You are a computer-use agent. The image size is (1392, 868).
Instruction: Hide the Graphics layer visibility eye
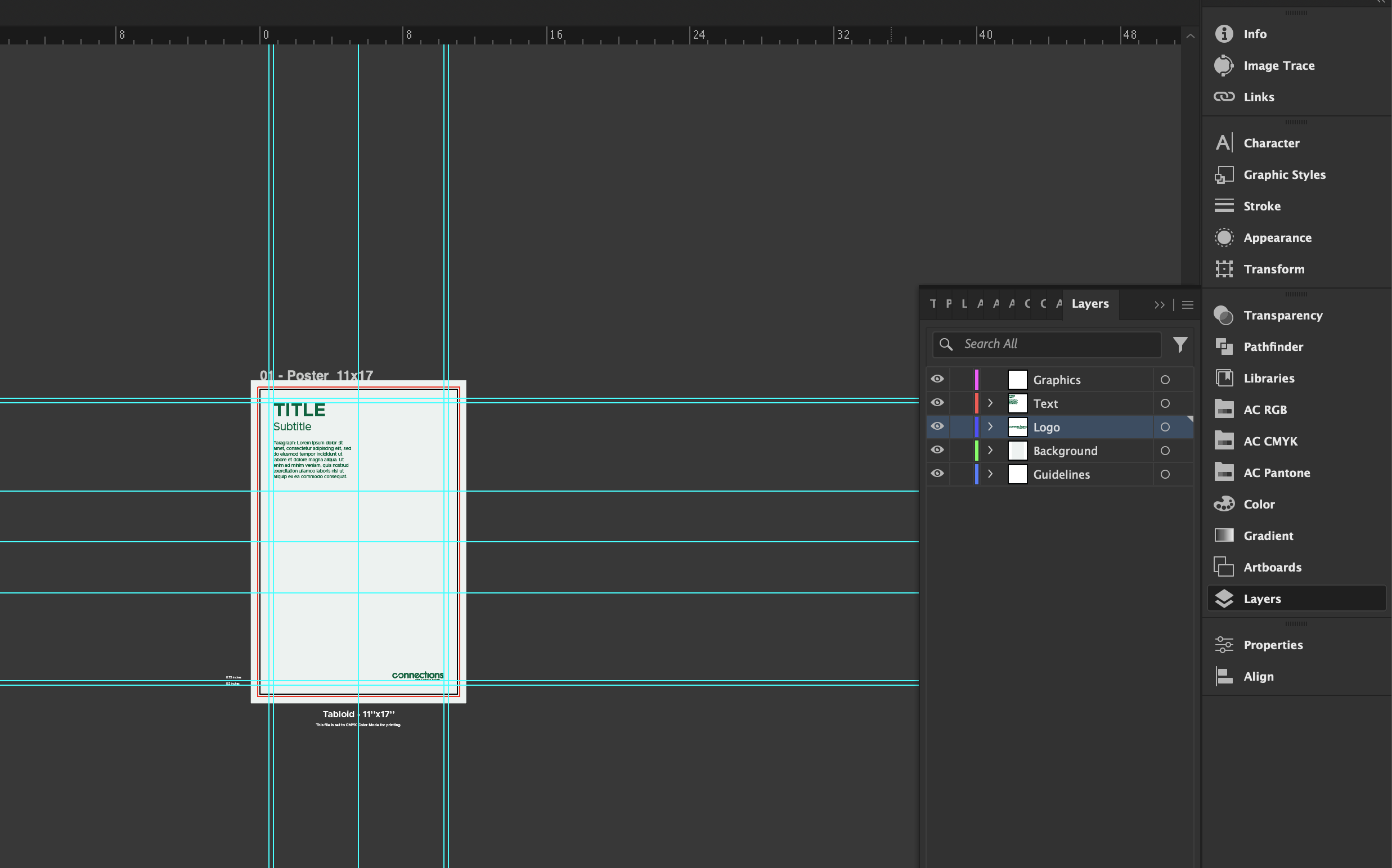click(937, 380)
